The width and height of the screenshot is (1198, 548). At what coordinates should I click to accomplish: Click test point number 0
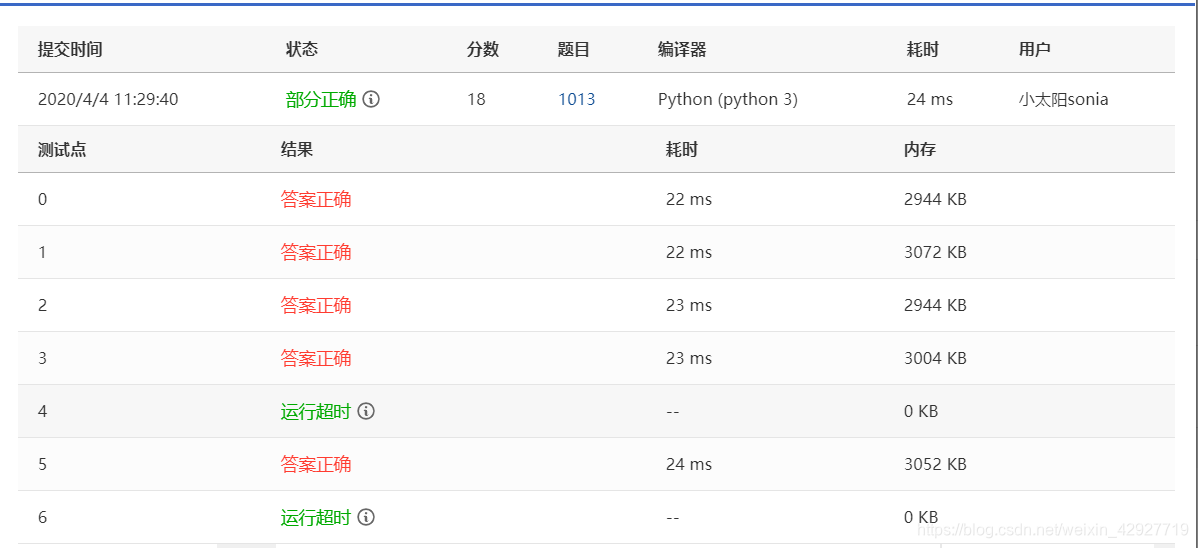pos(43,199)
